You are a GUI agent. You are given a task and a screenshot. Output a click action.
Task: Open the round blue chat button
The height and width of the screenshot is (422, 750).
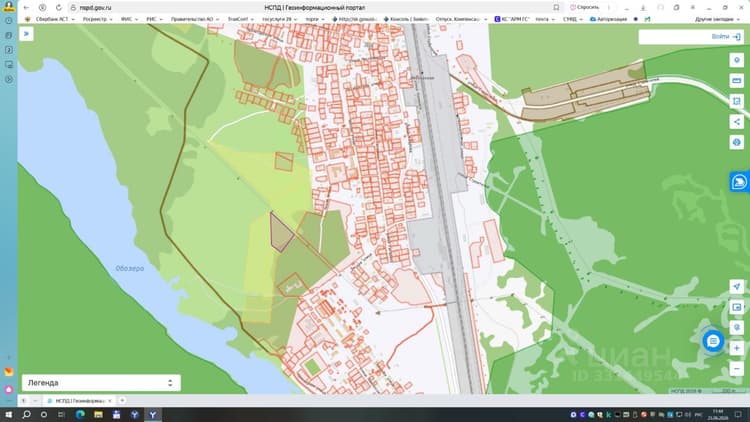713,341
